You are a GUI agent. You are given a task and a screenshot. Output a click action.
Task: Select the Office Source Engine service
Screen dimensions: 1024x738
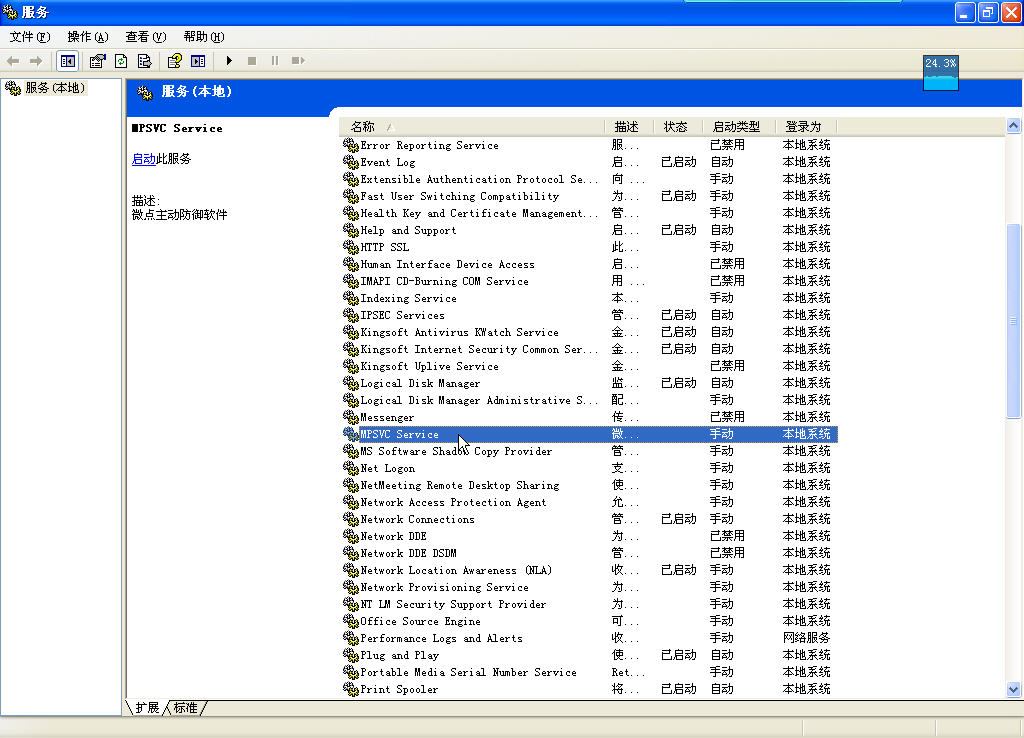(x=588, y=620)
